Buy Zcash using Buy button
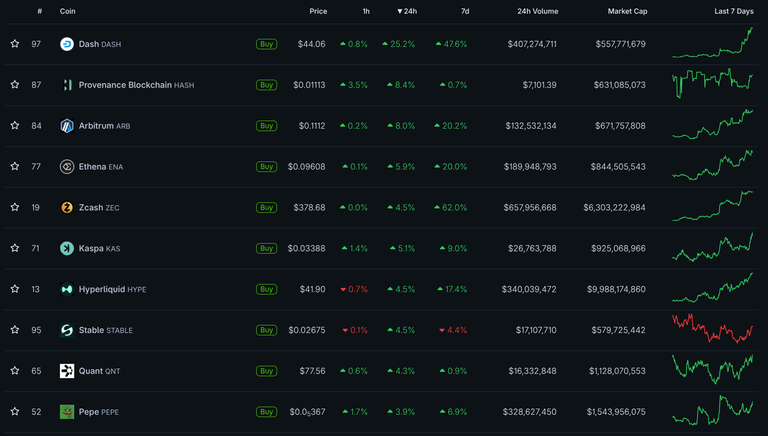768x436 pixels. [266, 208]
